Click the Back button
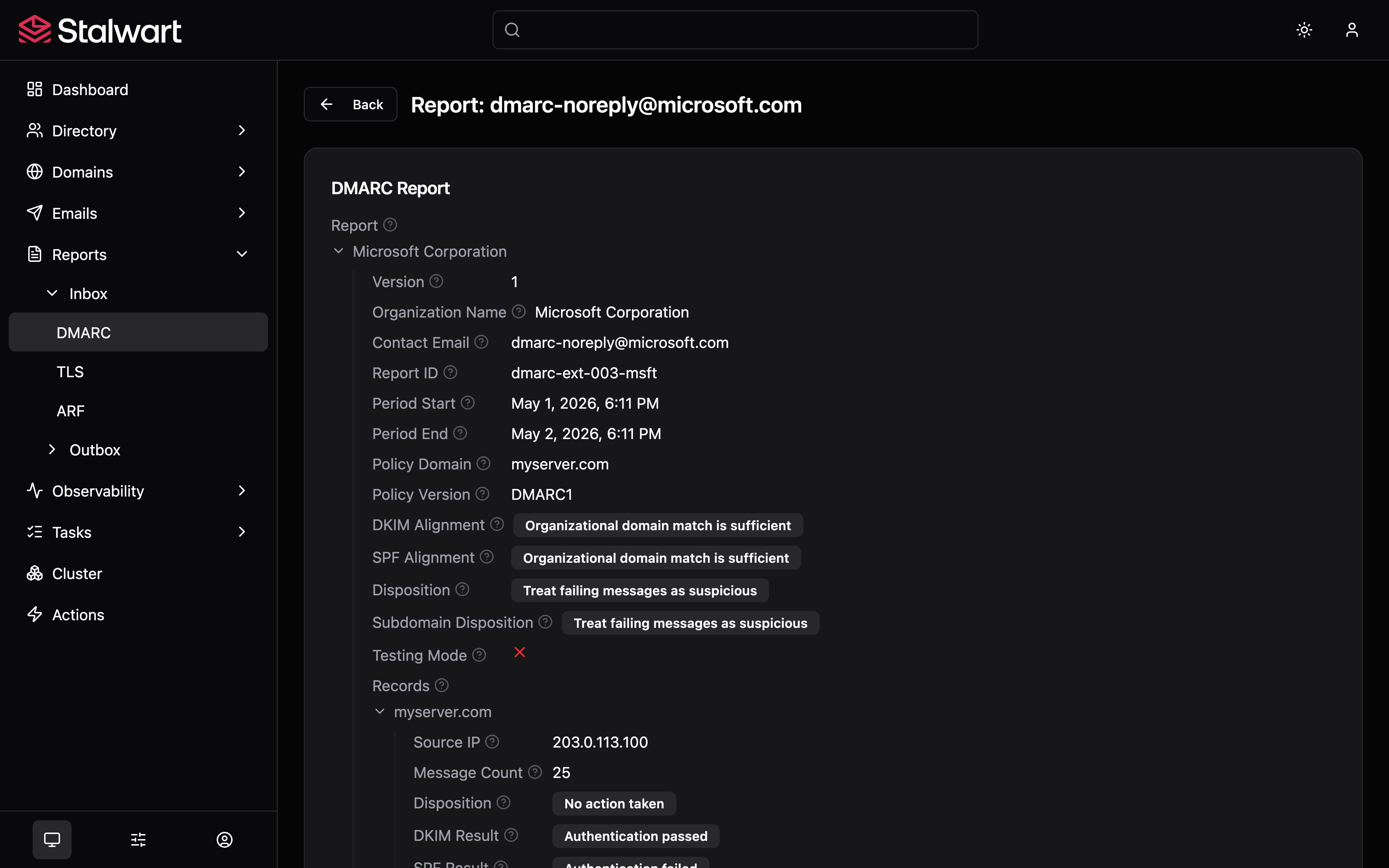Viewport: 1389px width, 868px height. [x=350, y=104]
